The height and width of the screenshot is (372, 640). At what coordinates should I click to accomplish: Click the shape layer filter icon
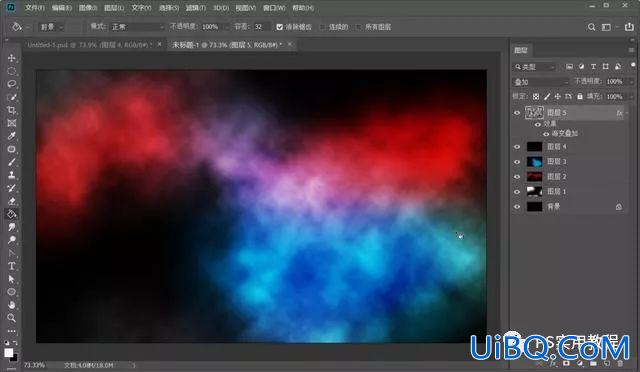[x=606, y=67]
